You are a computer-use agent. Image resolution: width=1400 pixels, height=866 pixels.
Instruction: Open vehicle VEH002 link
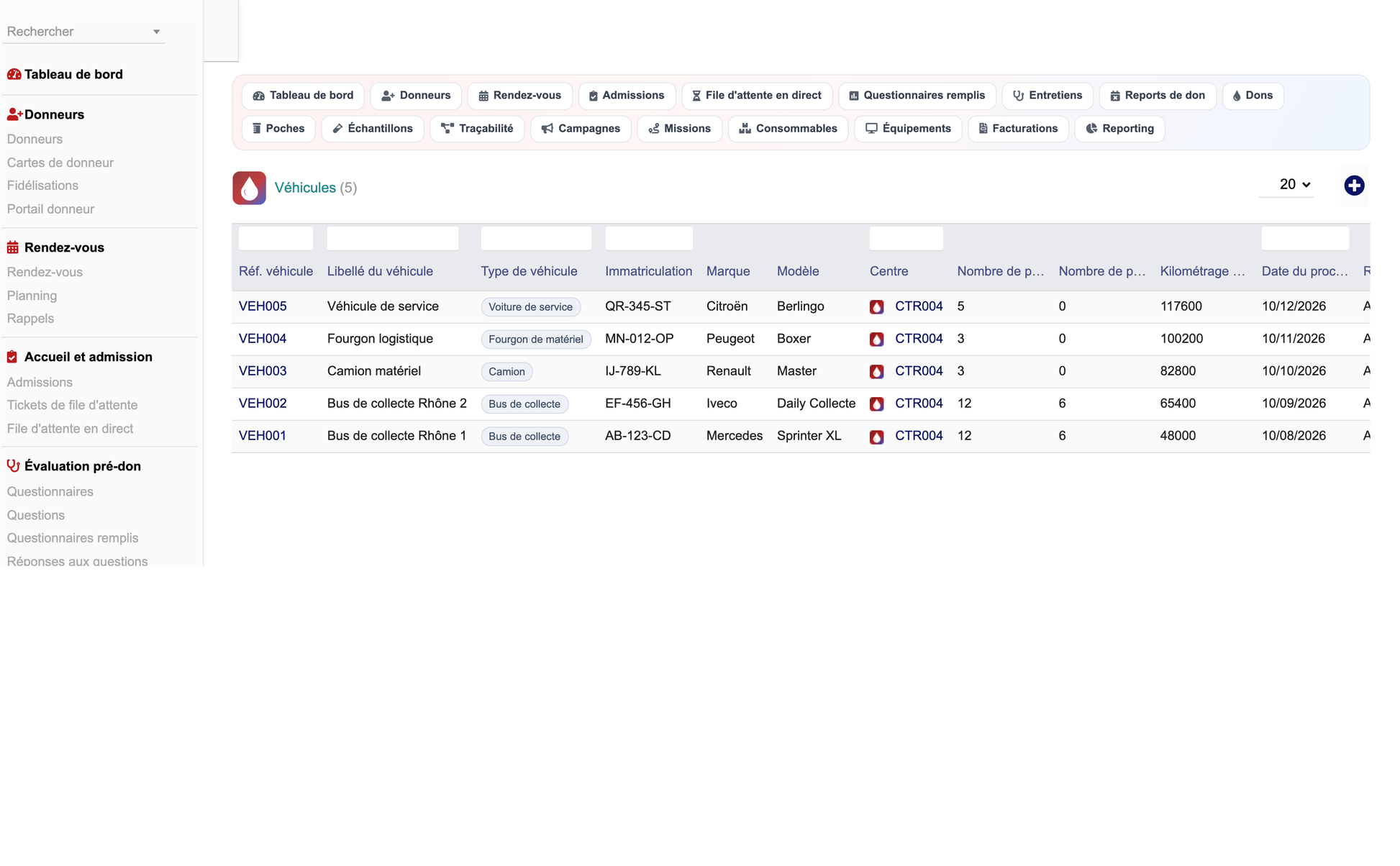[x=263, y=404]
